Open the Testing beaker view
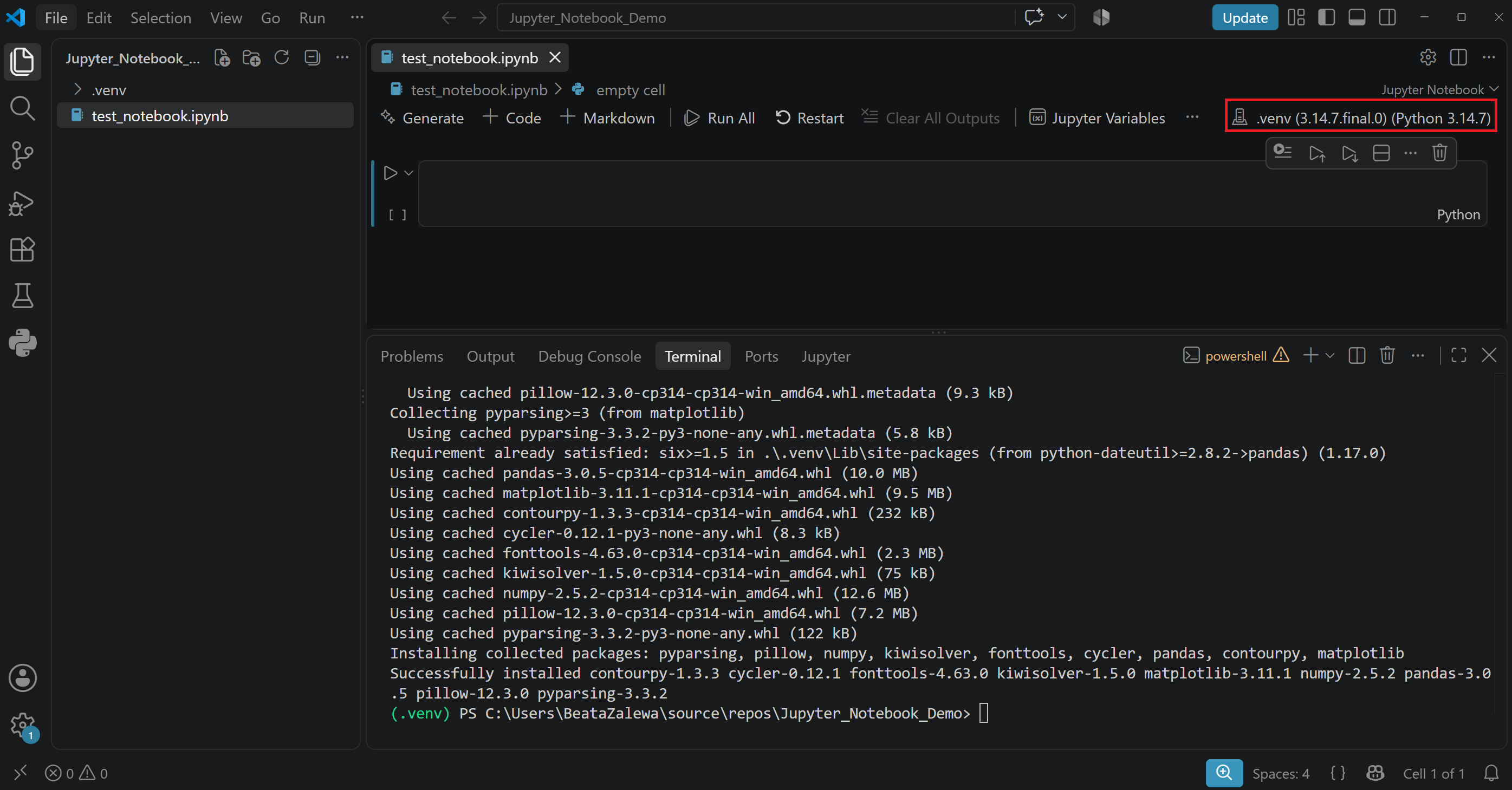The height and width of the screenshot is (790, 1512). [22, 296]
